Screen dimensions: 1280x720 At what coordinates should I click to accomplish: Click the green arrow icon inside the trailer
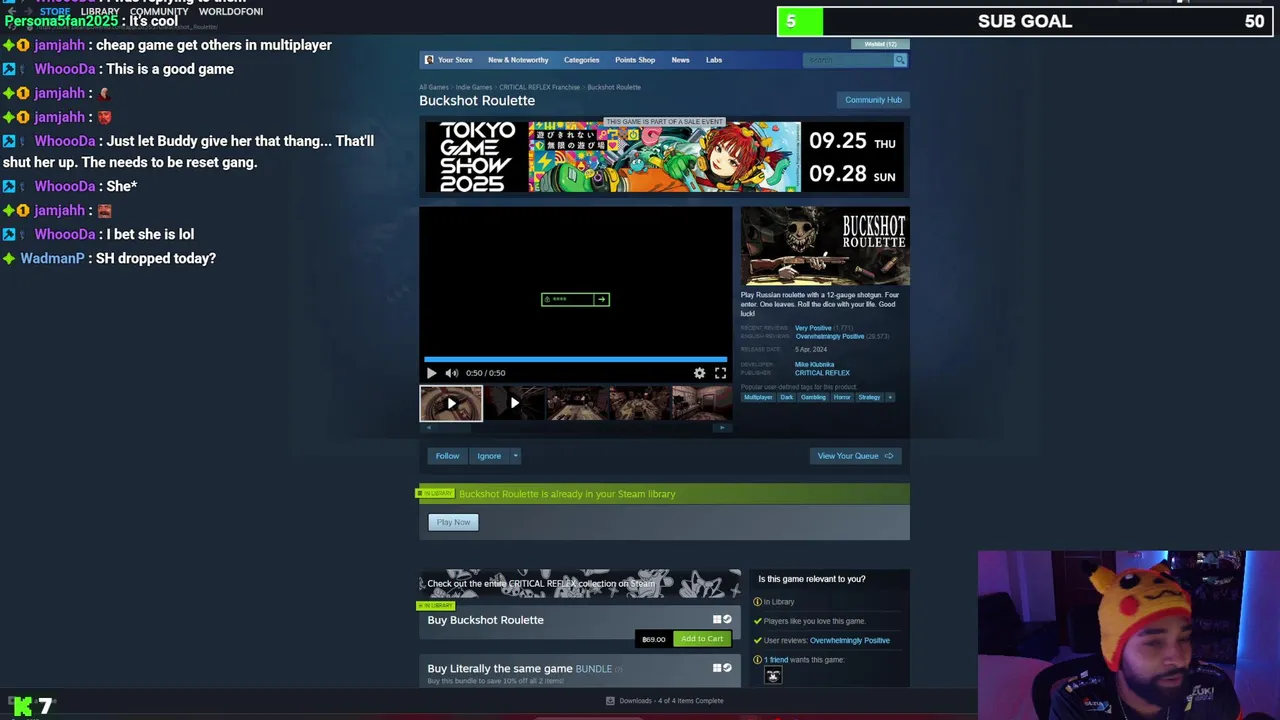(601, 299)
